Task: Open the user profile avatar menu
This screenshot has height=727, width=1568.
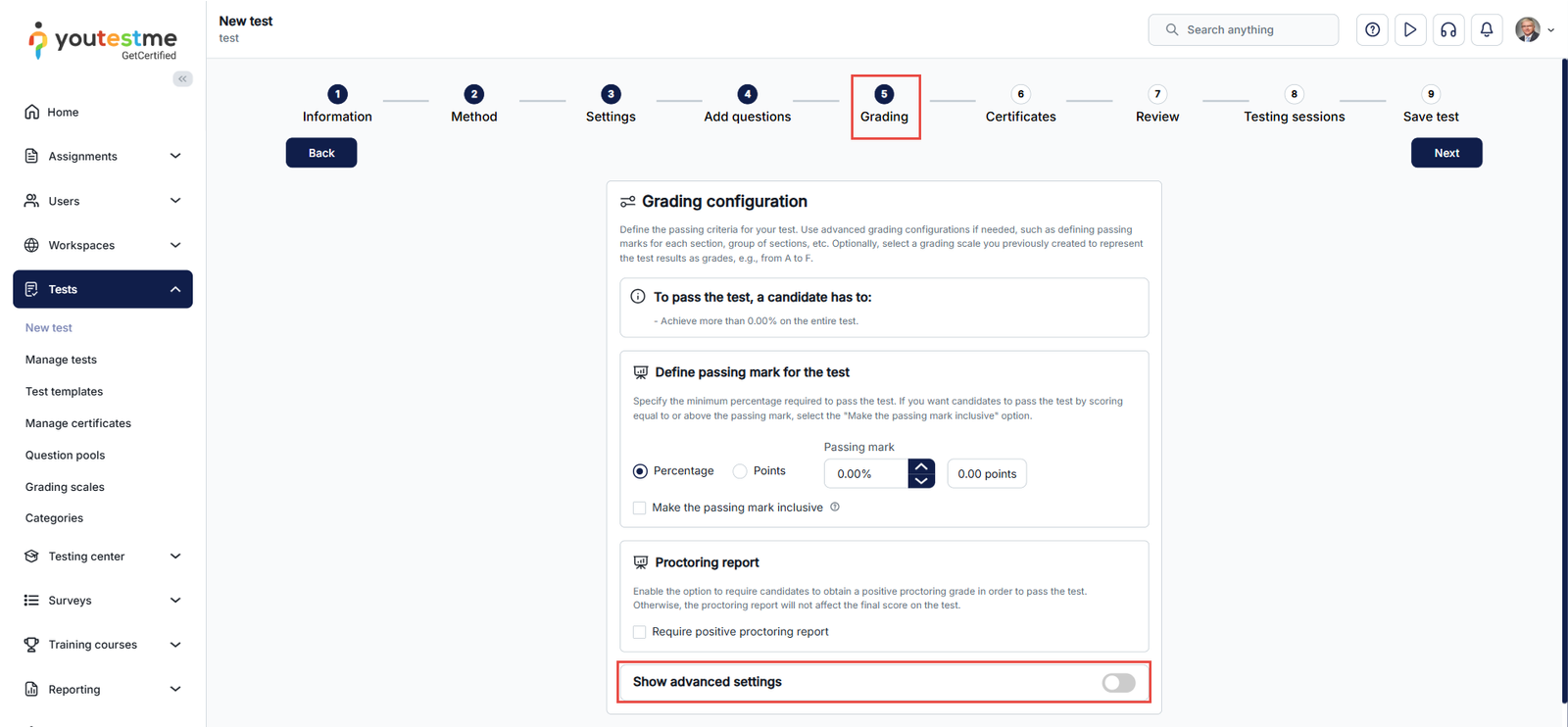Action: click(1528, 29)
